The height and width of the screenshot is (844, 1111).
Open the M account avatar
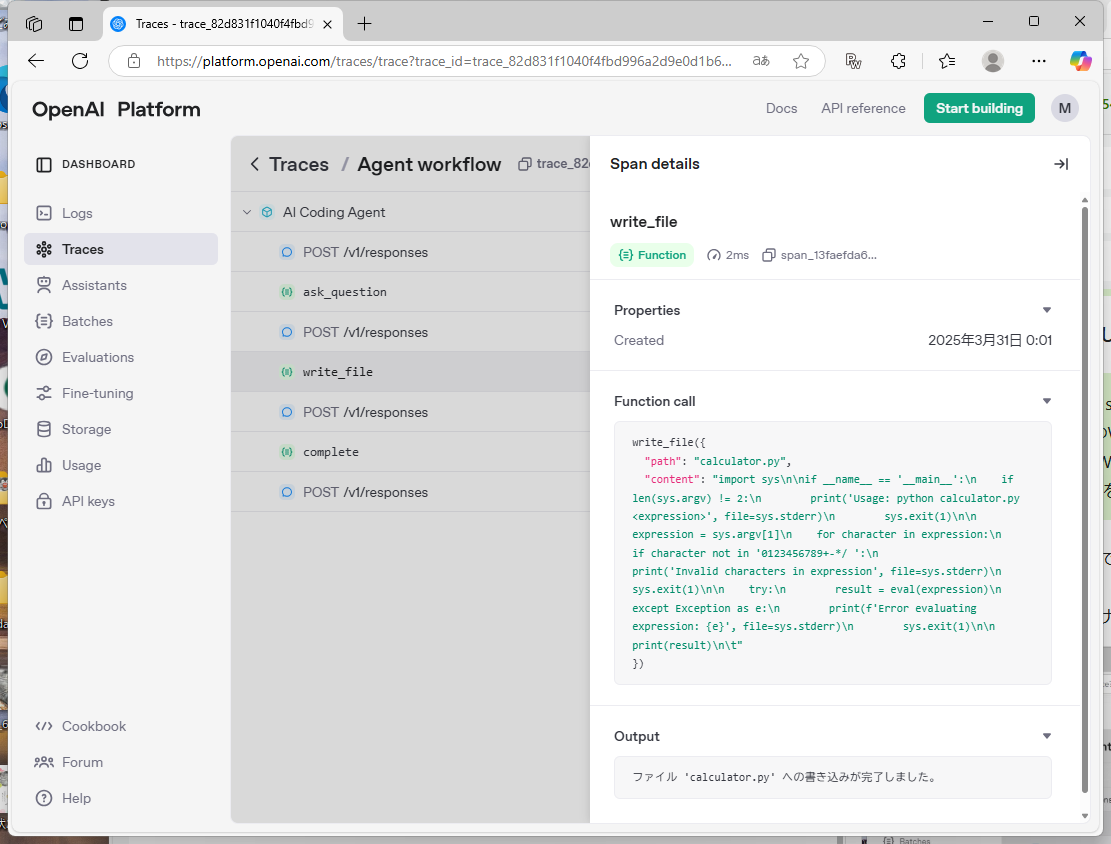[x=1064, y=108]
